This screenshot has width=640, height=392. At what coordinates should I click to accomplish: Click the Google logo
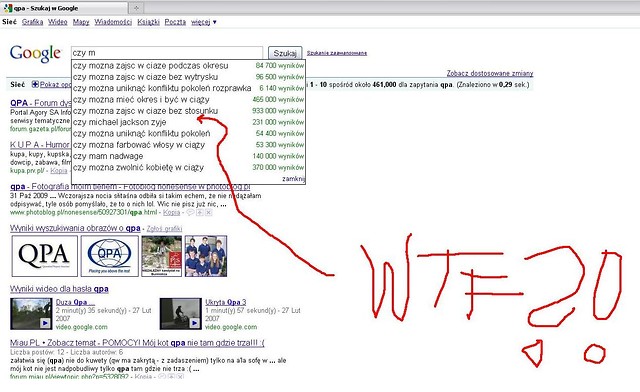point(36,54)
